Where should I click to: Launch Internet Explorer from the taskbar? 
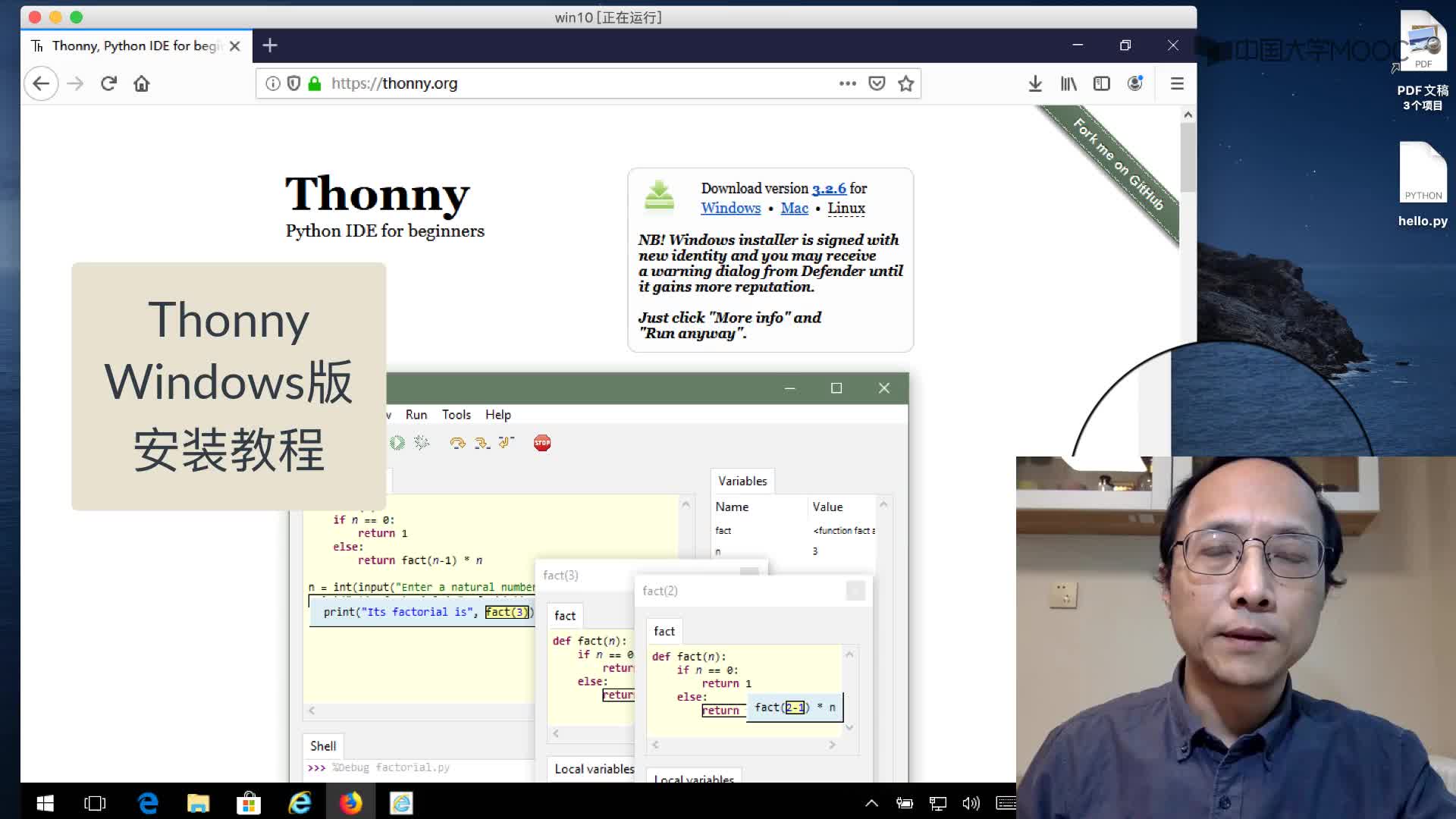[300, 803]
